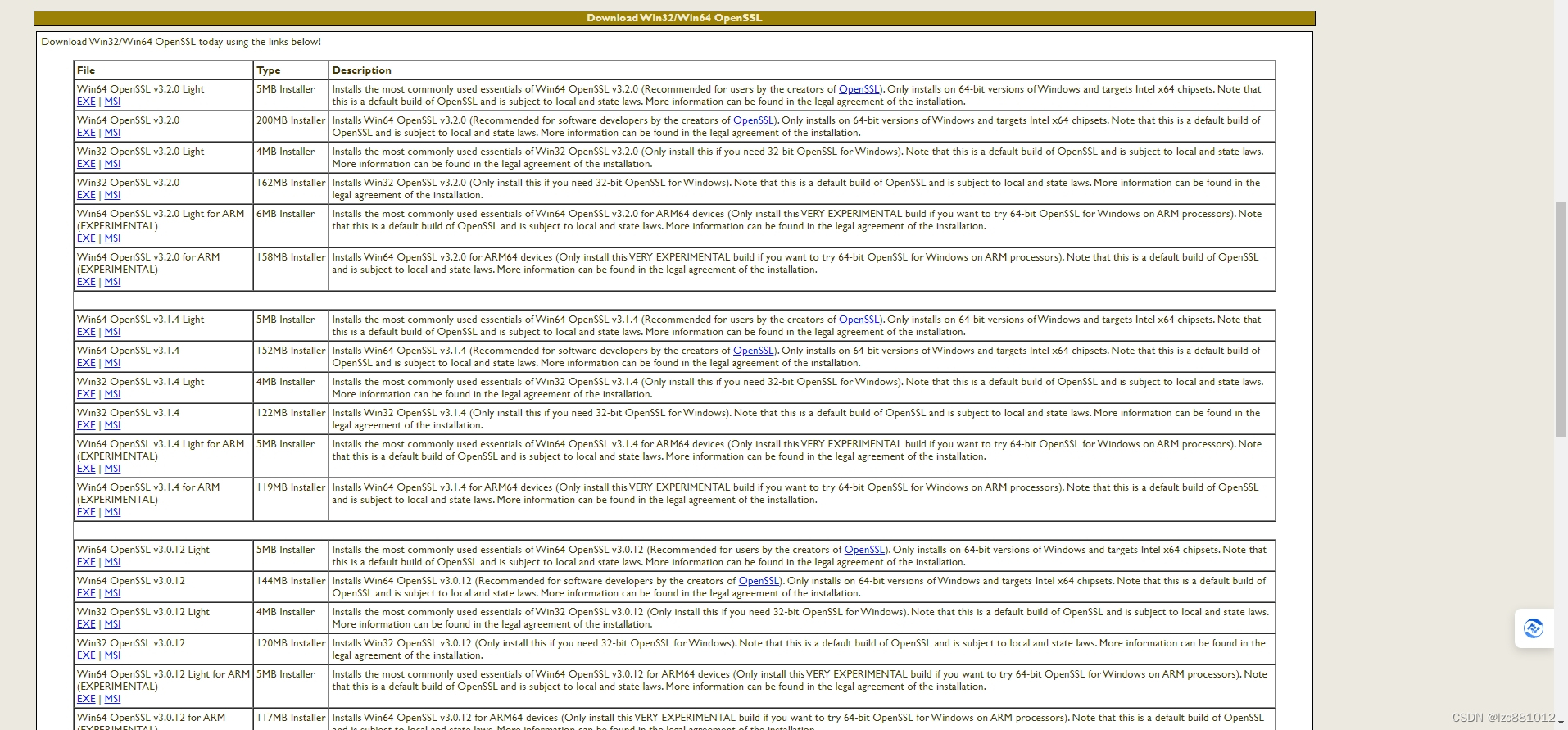Image resolution: width=1568 pixels, height=730 pixels.
Task: Open OpenSSL link in Win64 v3.1.4 full description
Action: 753,351
